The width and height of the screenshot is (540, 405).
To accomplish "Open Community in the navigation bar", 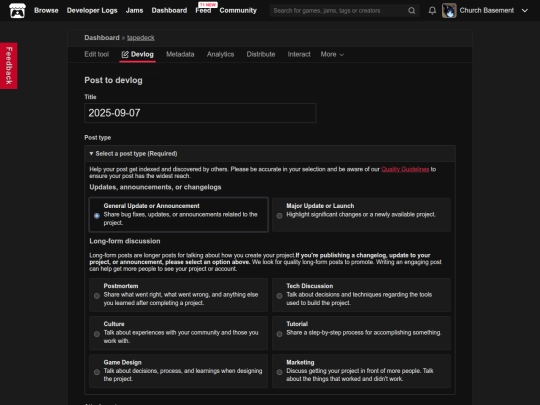I will [238, 11].
